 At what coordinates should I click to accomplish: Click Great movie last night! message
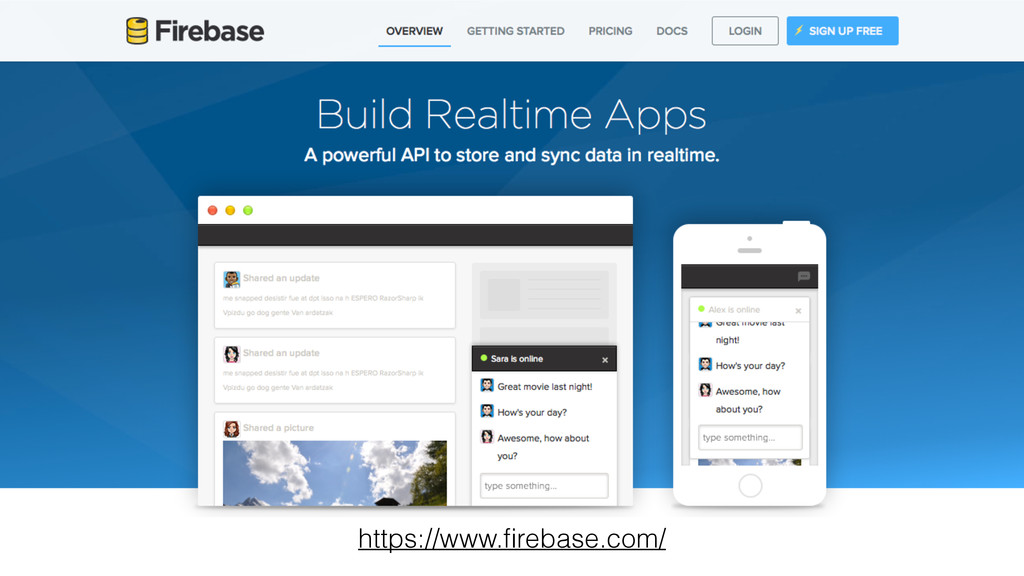pyautogui.click(x=545, y=387)
